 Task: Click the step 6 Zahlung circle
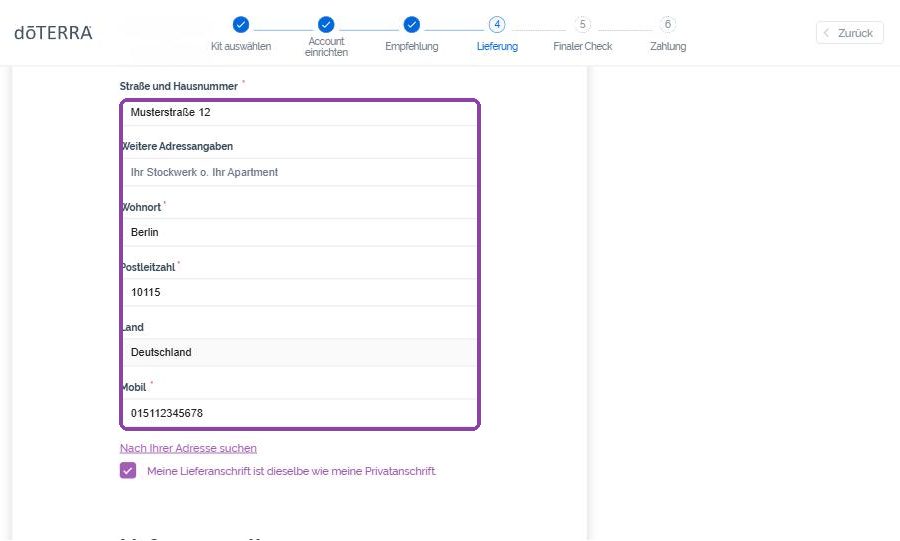(668, 25)
